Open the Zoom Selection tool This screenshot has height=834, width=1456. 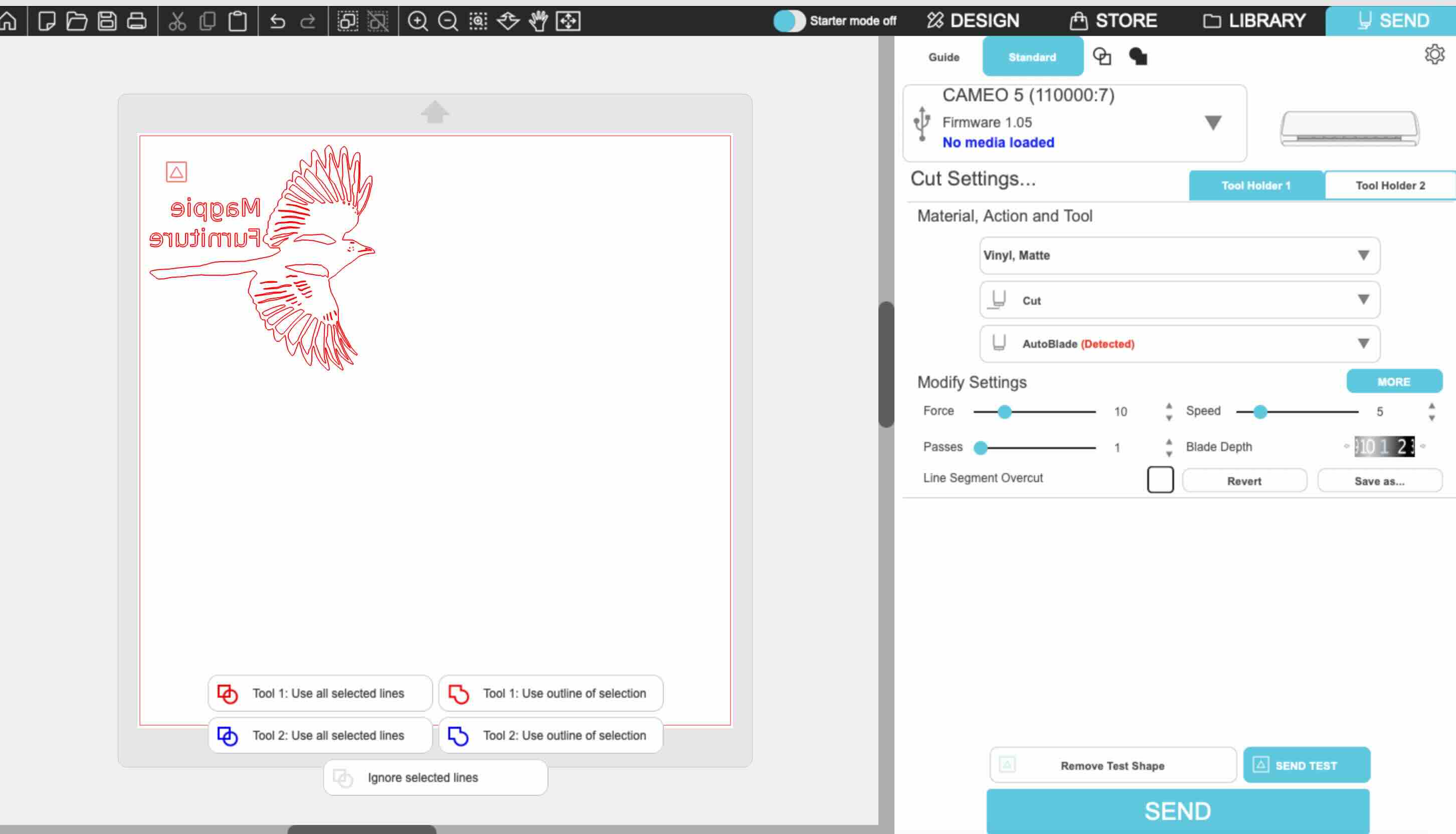[477, 21]
